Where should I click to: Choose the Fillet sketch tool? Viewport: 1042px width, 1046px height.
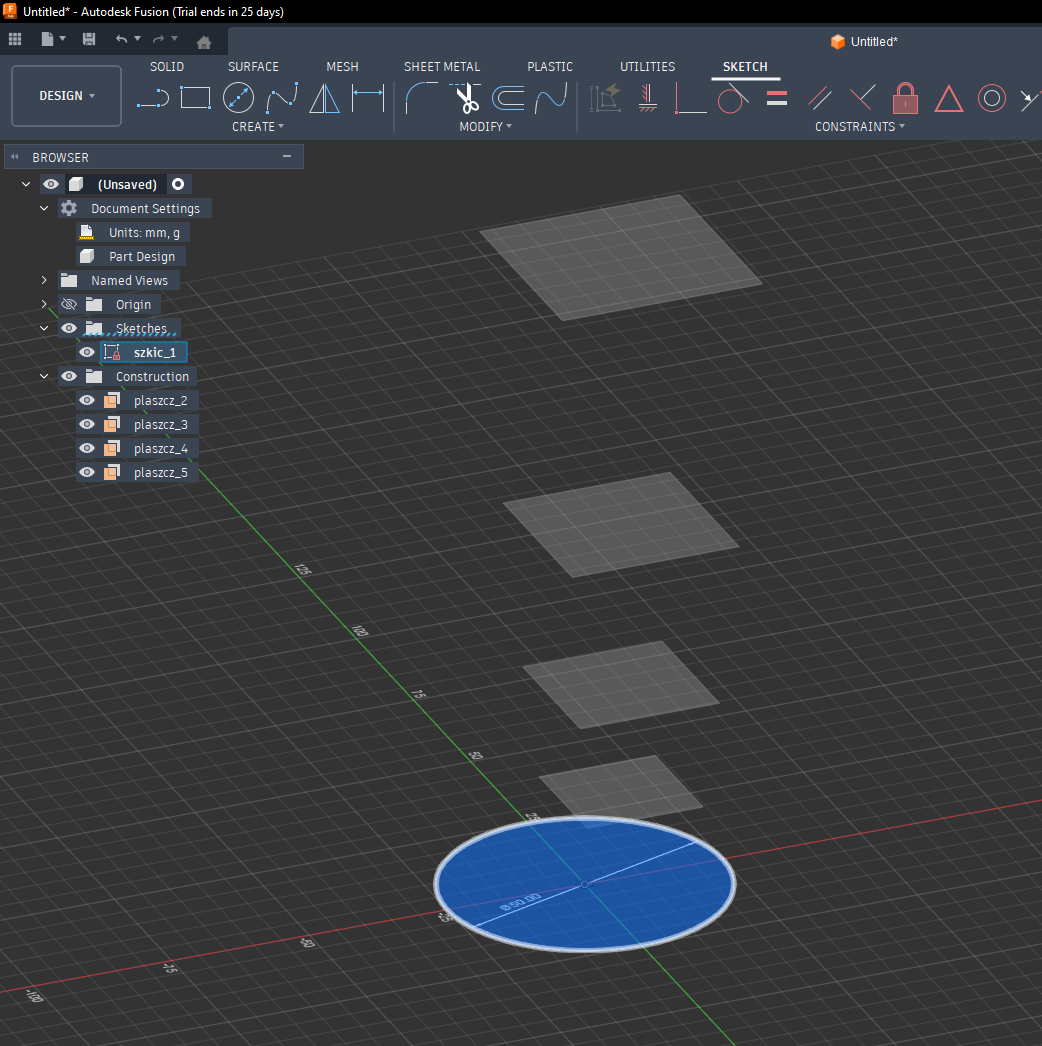pos(422,98)
